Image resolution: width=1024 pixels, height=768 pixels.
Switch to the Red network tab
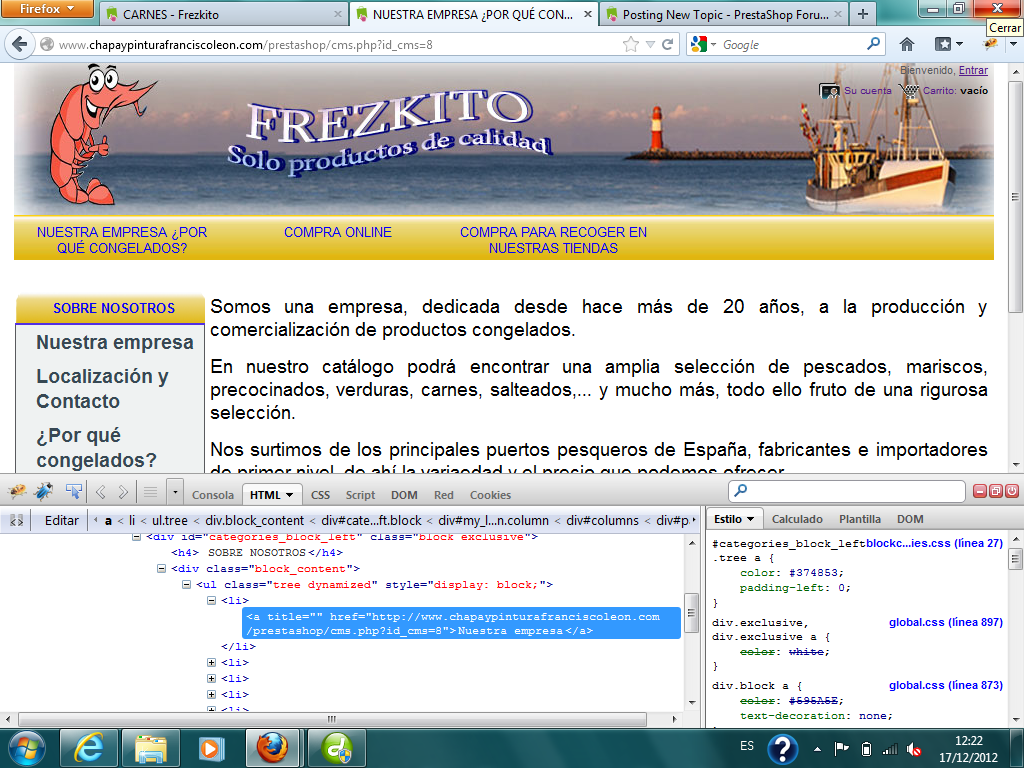(443, 495)
